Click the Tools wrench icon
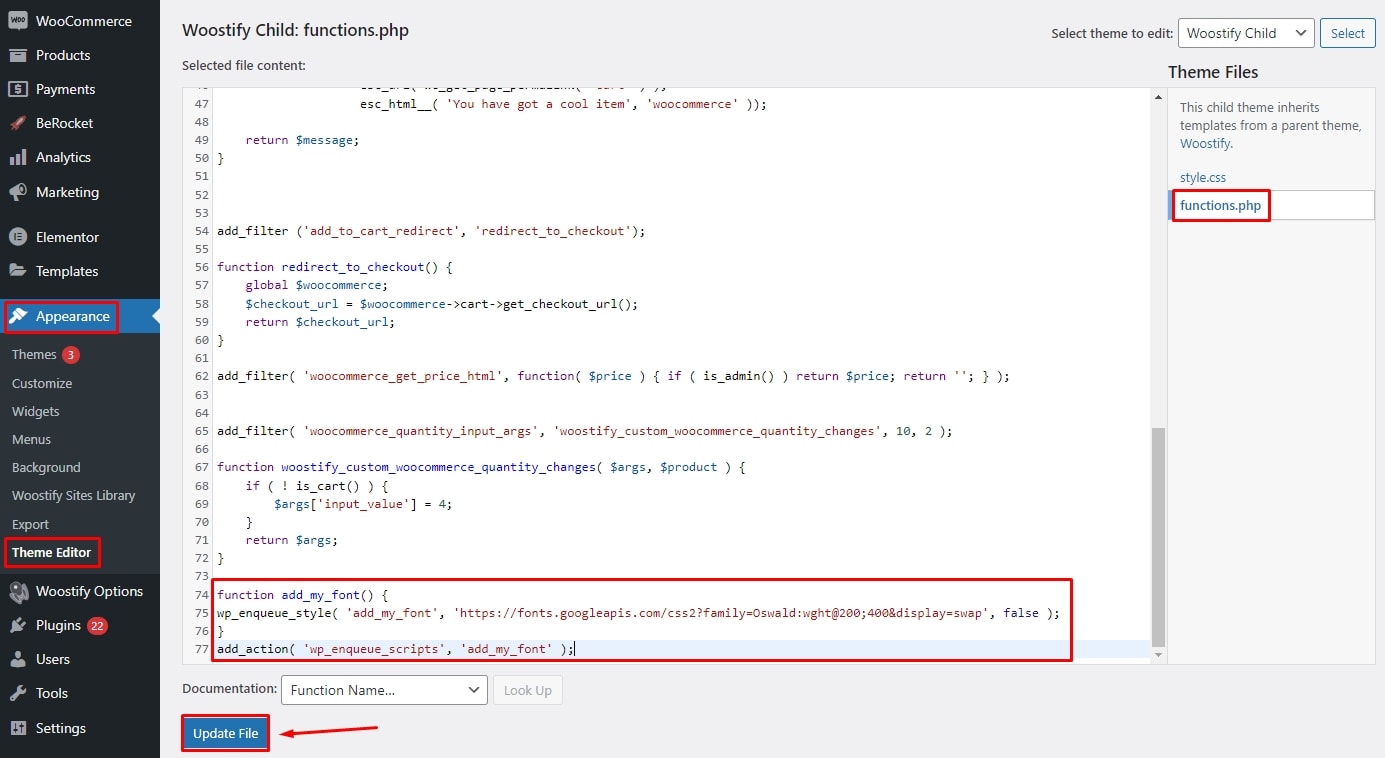Screen dimensions: 1385x758 (x=18, y=693)
